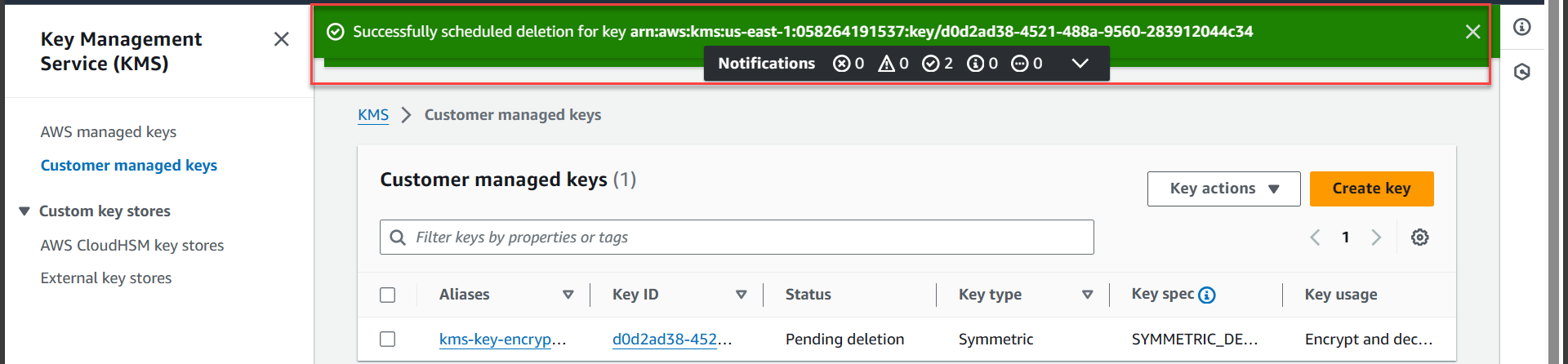Open the Key actions dropdown
The height and width of the screenshot is (364, 1568).
click(x=1223, y=189)
